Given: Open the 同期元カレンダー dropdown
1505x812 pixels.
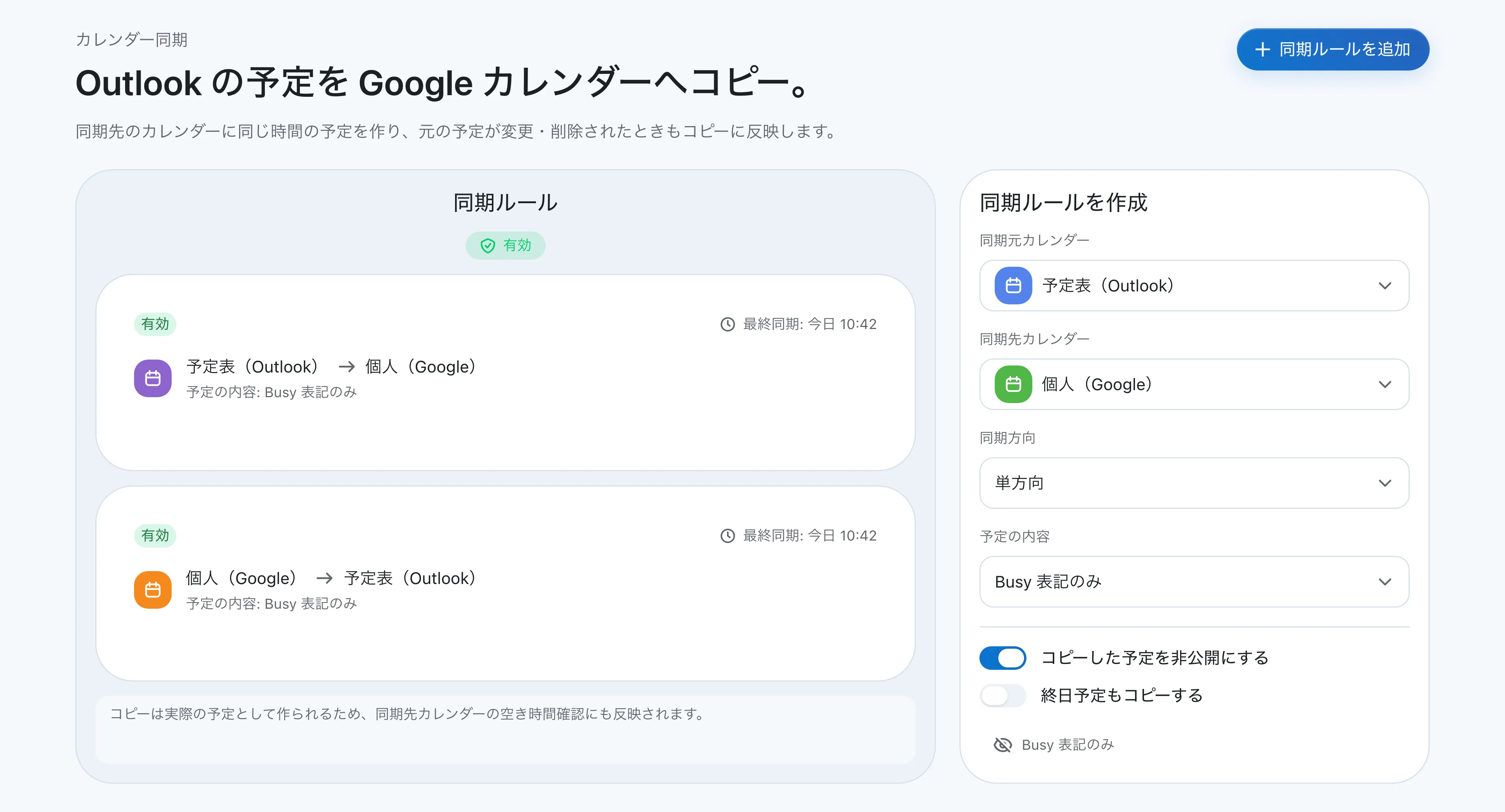Looking at the screenshot, I should [x=1194, y=286].
